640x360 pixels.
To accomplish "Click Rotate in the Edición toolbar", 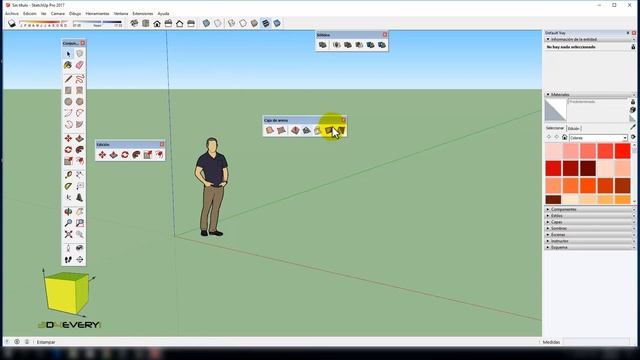I will click(125, 155).
